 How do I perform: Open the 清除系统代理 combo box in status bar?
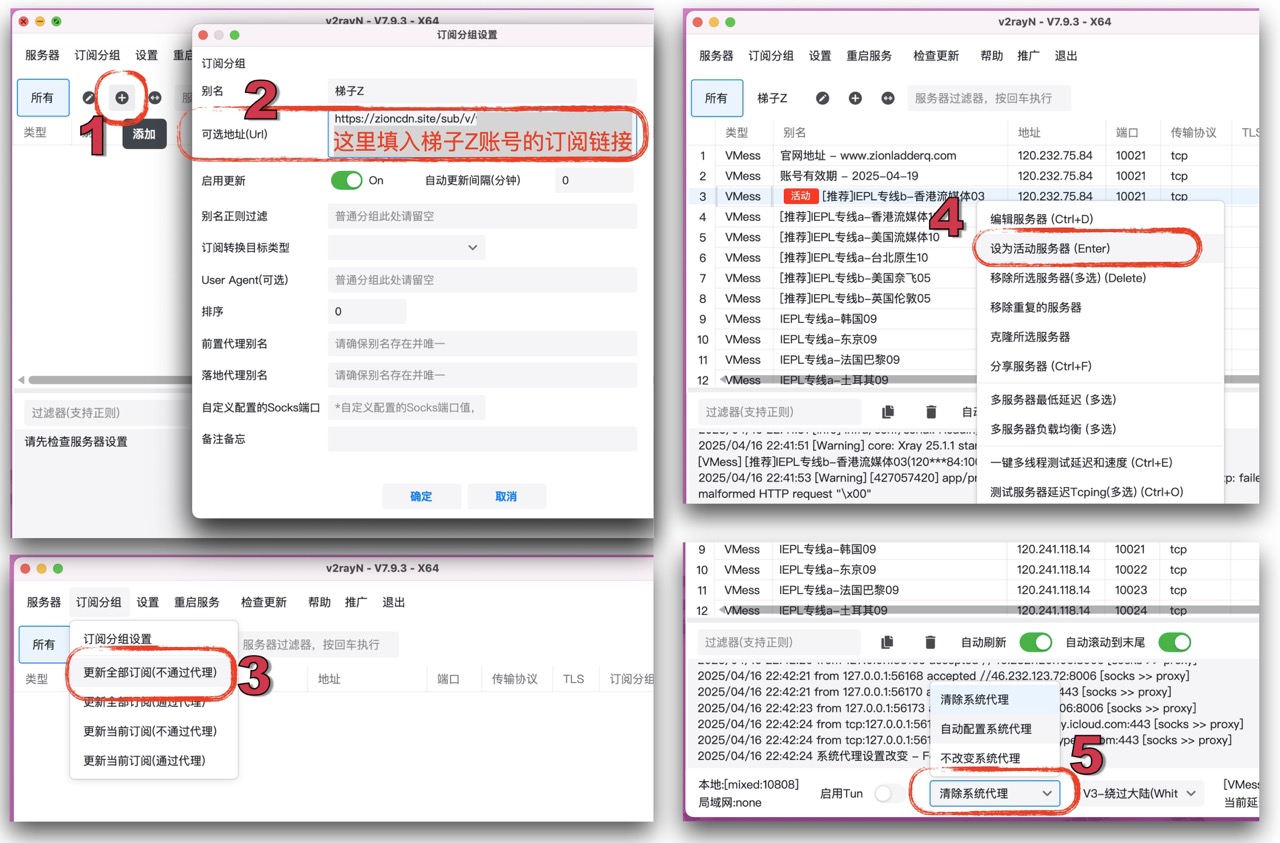tap(994, 793)
